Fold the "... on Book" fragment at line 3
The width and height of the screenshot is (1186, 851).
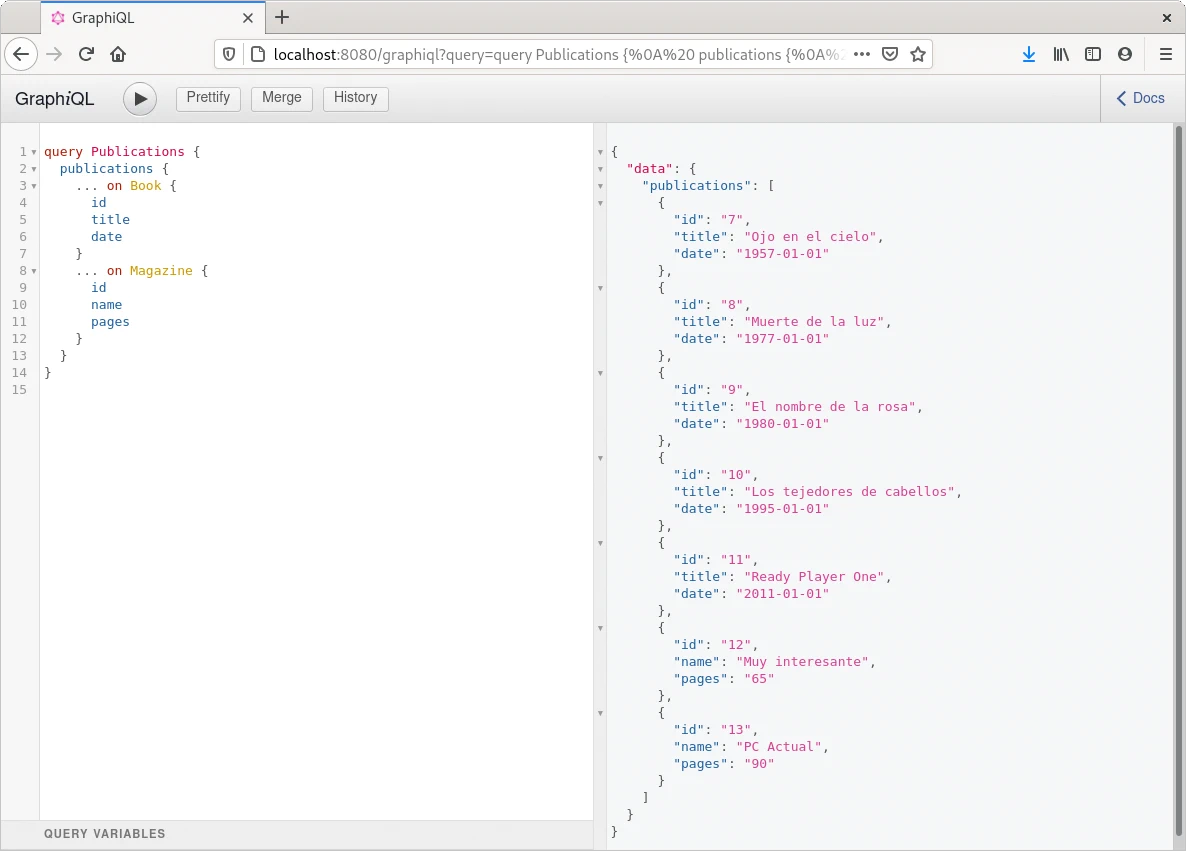(34, 186)
